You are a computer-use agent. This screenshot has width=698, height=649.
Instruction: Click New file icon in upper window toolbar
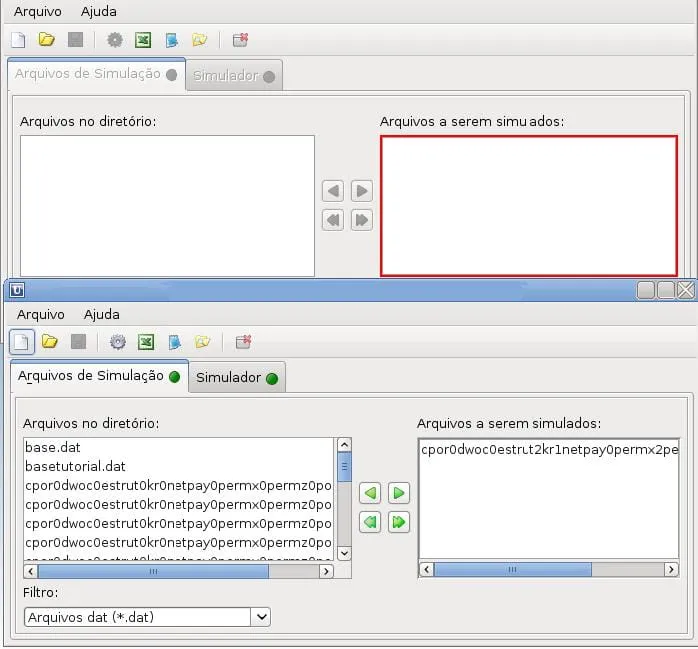[18, 40]
